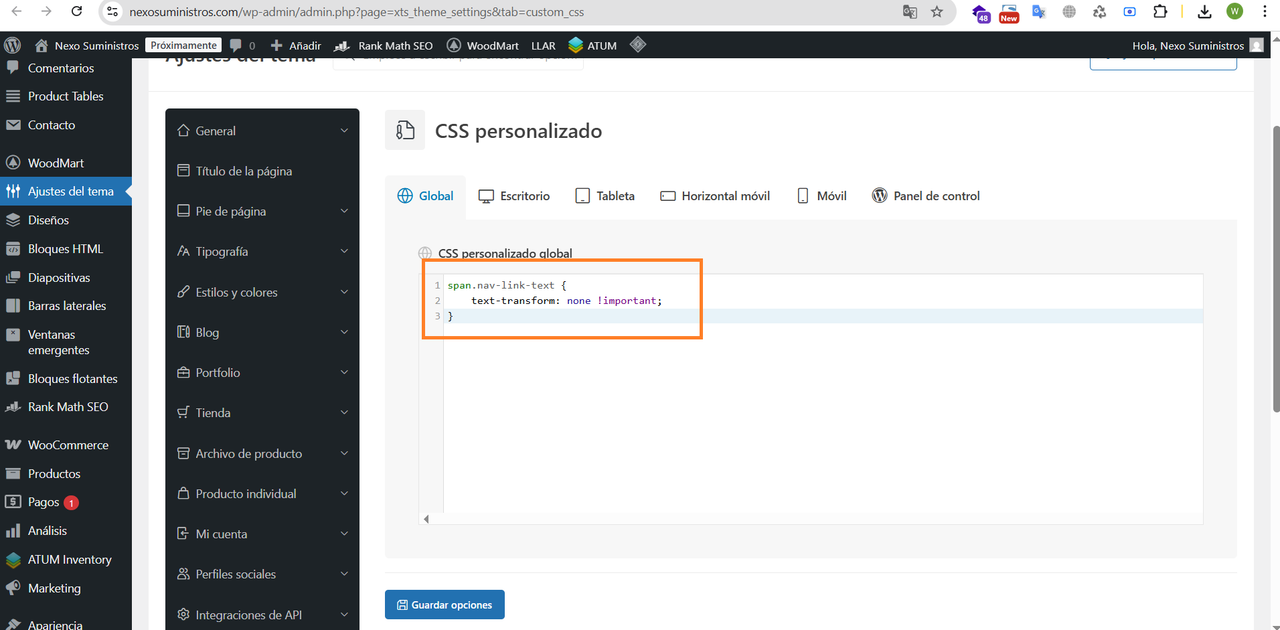Expand Estilos y colores section
Viewport: 1280px width, 630px height.
click(x=262, y=292)
